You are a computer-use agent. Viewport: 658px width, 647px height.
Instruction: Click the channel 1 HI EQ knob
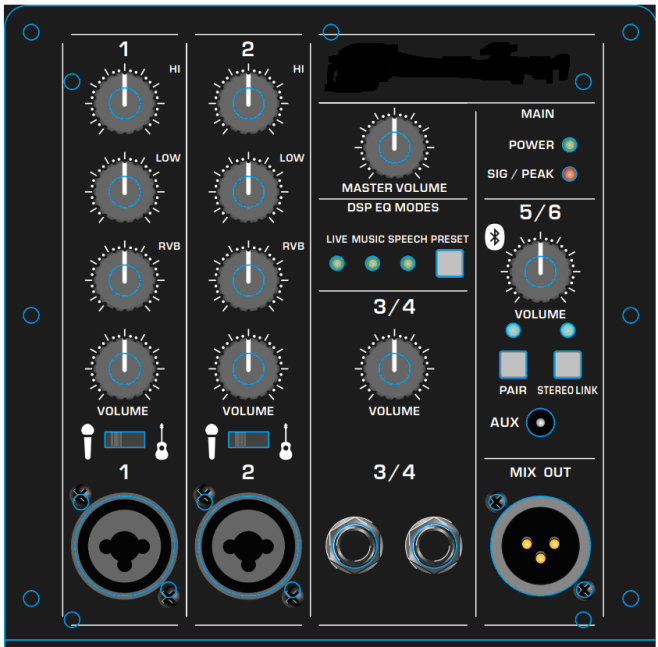pyautogui.click(x=124, y=99)
